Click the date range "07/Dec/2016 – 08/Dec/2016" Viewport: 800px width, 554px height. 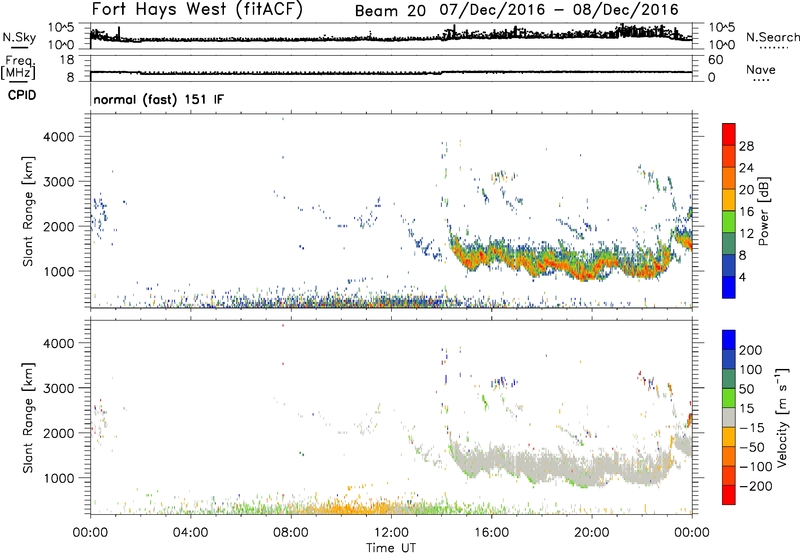pyautogui.click(x=559, y=10)
